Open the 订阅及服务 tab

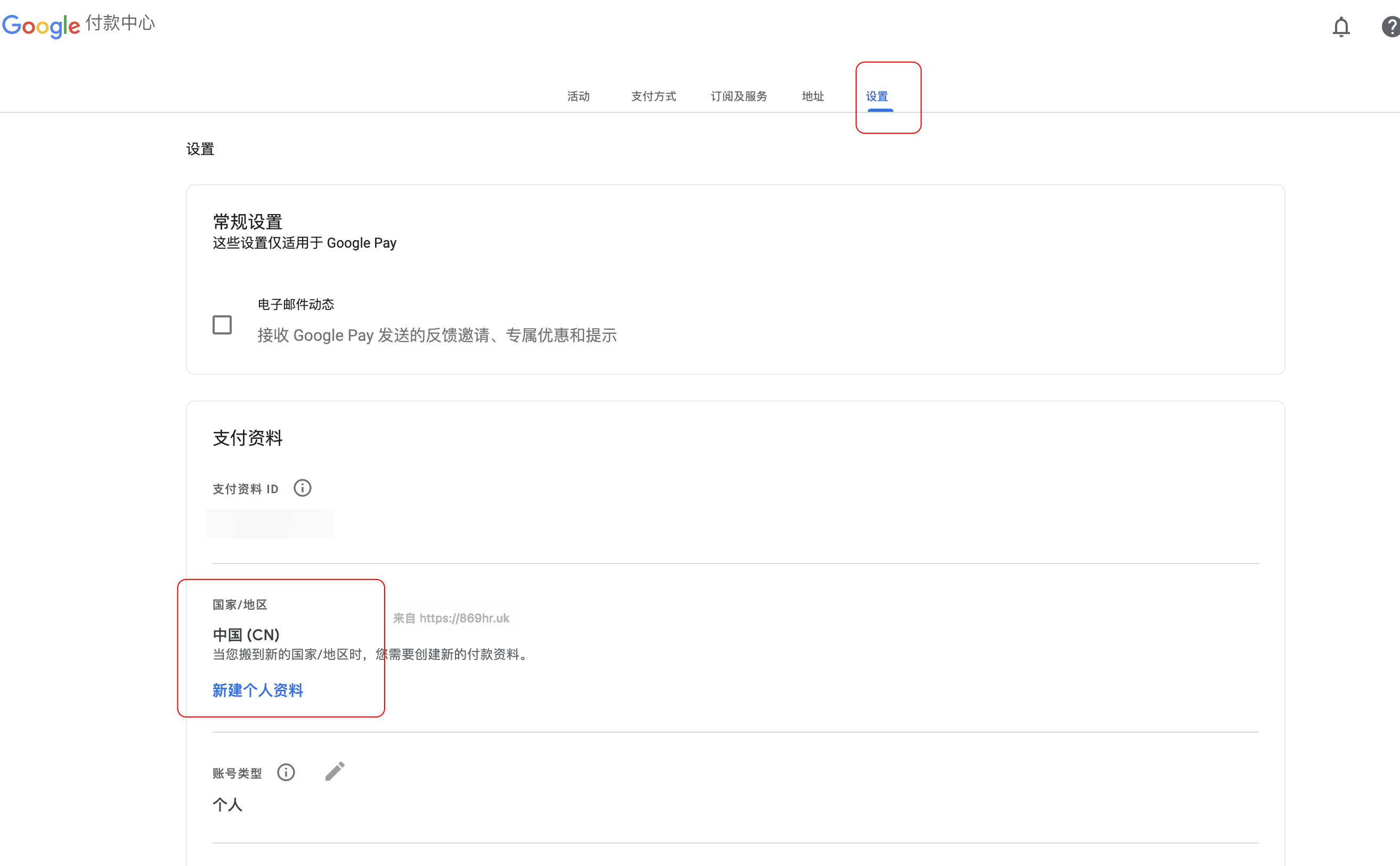pyautogui.click(x=739, y=96)
